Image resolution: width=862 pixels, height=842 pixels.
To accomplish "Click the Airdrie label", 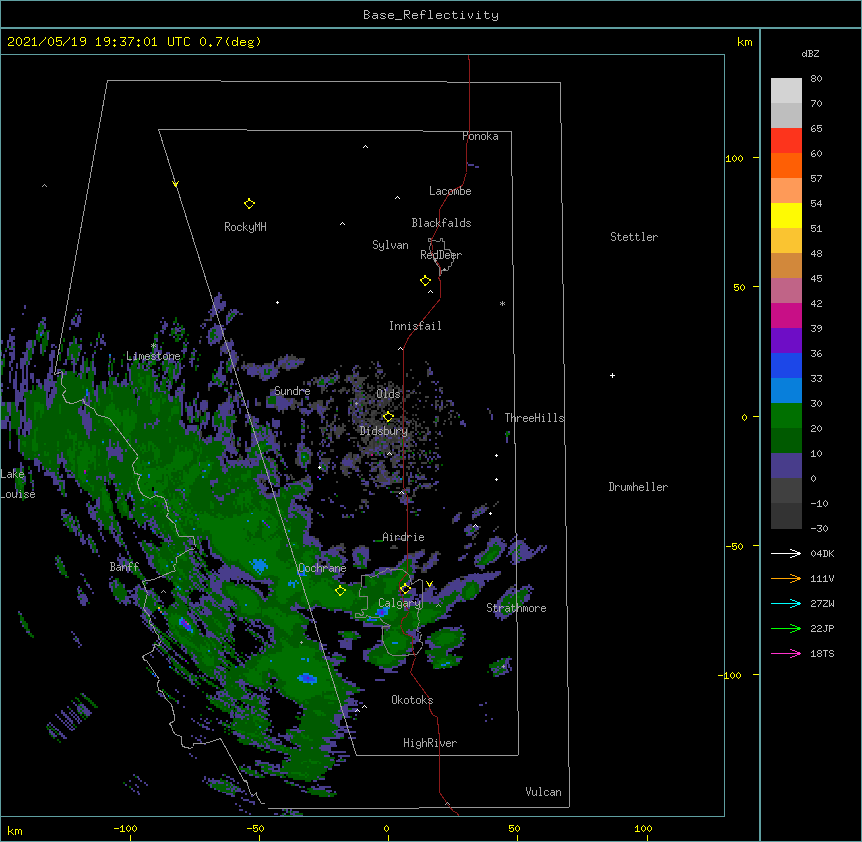I will pos(404,537).
